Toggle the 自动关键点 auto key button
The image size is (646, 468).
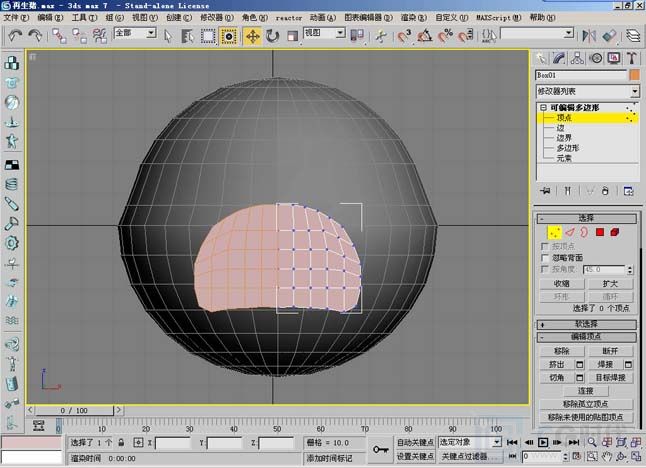(x=415, y=442)
